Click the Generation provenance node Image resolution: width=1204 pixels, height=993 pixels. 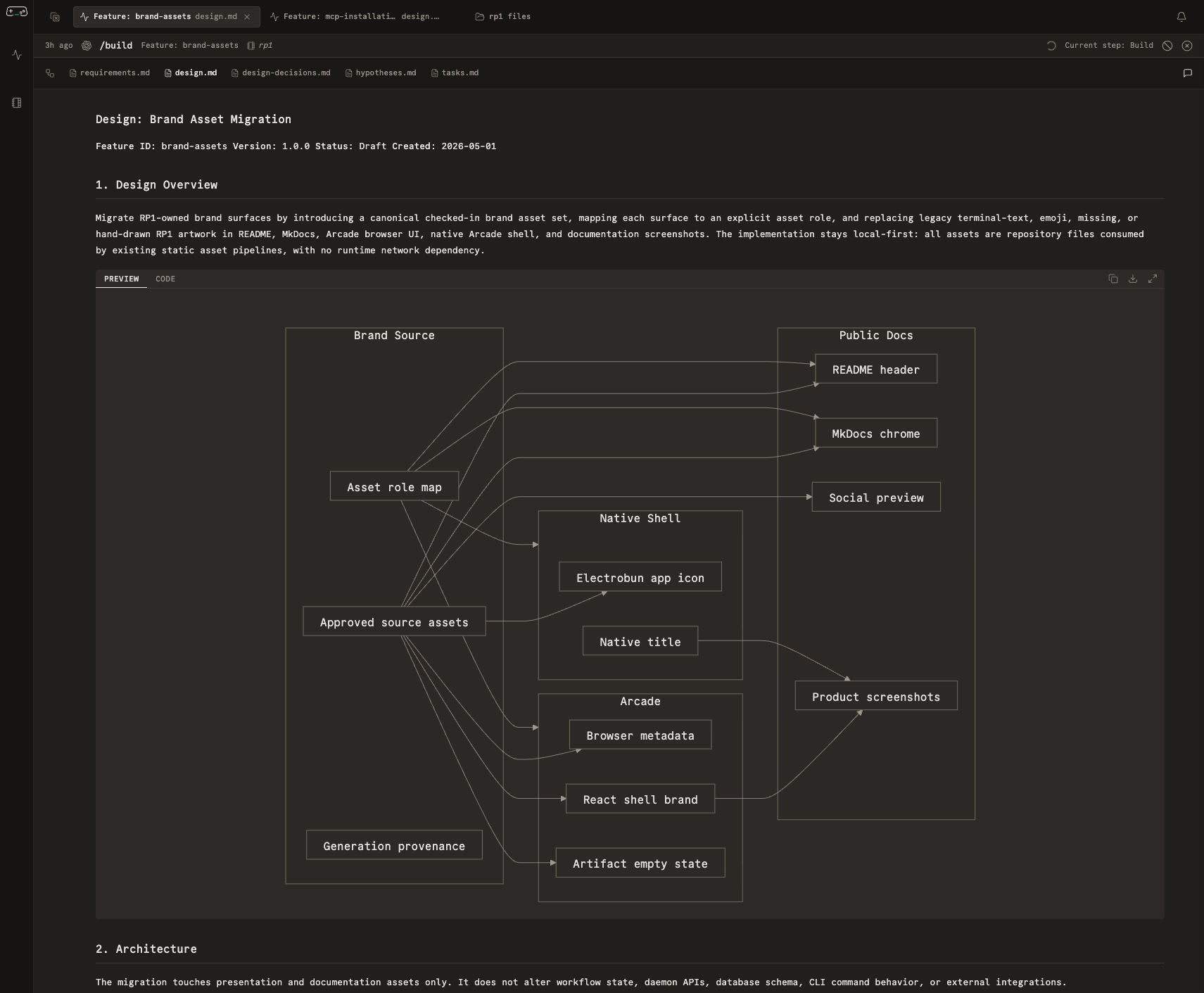[x=394, y=846]
